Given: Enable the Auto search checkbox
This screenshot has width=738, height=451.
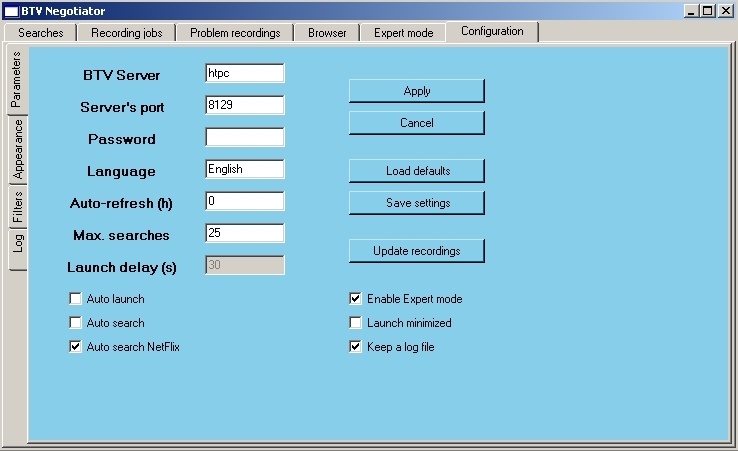Looking at the screenshot, I should tap(75, 322).
